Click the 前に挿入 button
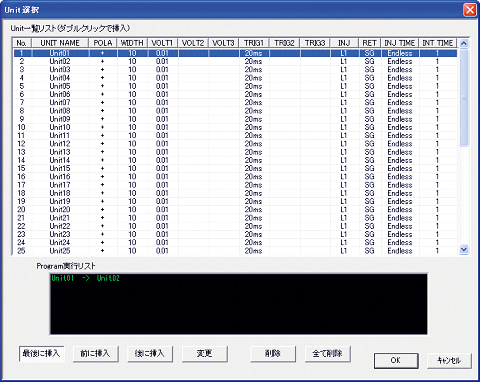 point(95,353)
